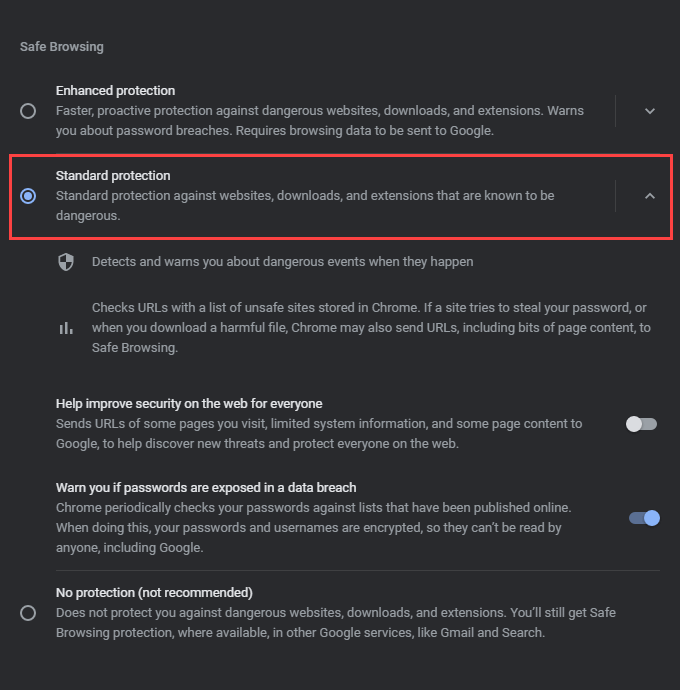Click the description under Standard protection title
680x690 pixels.
[305, 205]
